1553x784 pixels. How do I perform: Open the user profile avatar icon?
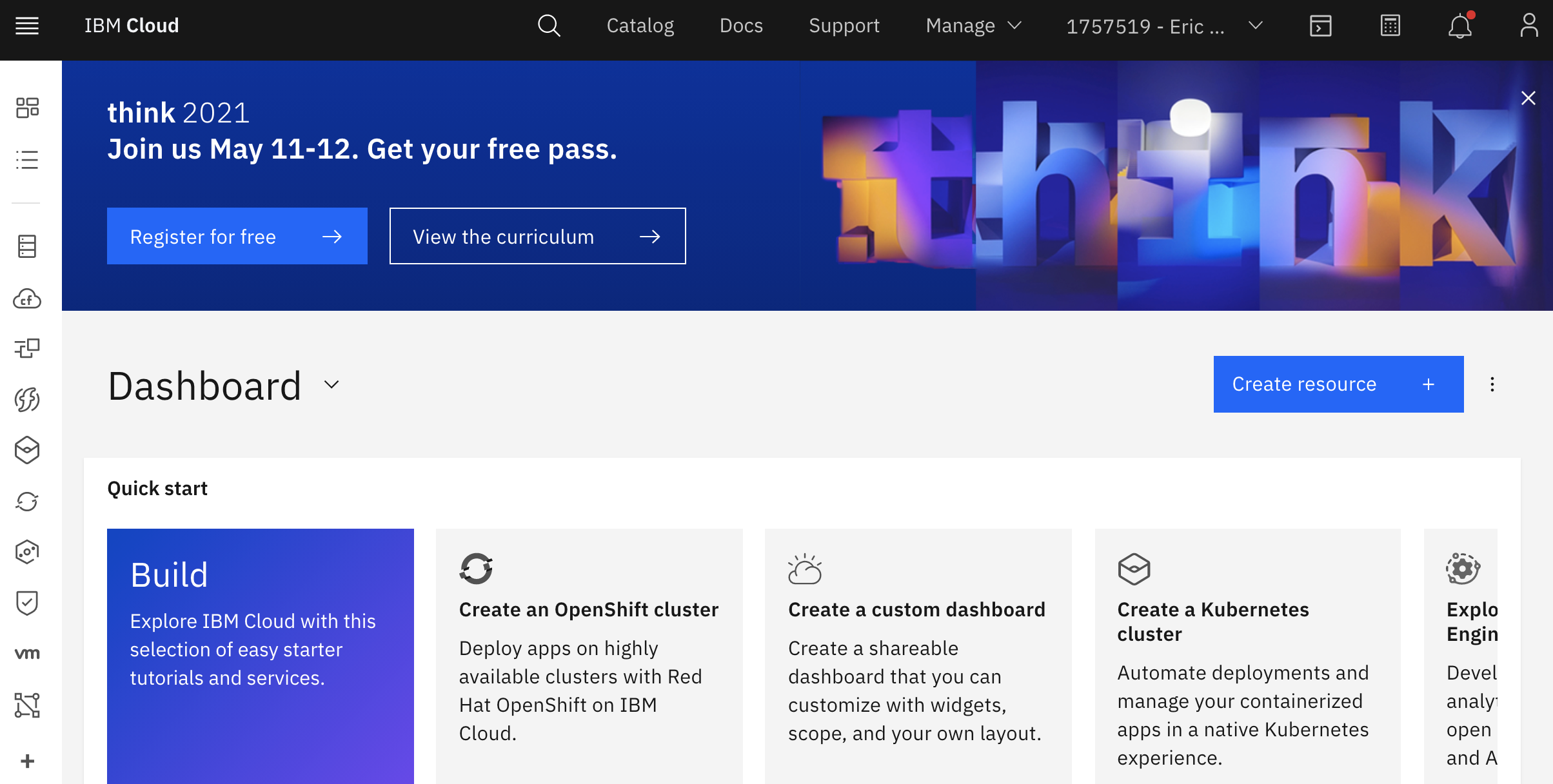click(x=1529, y=24)
